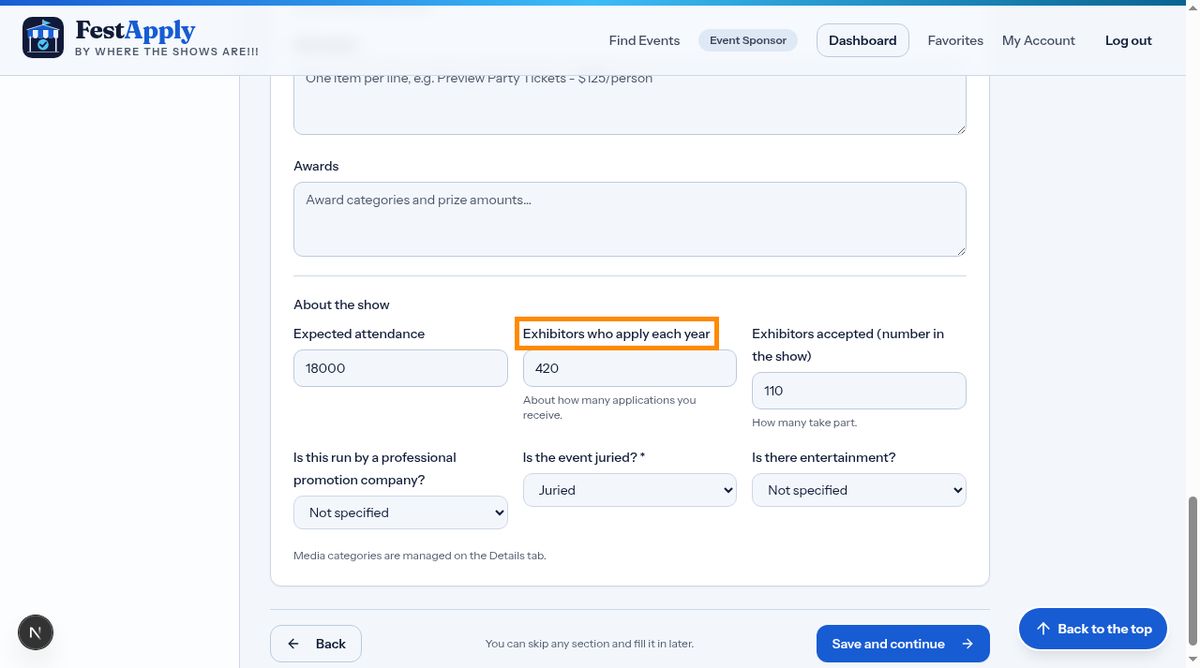
Task: Click the 'About how many applications' hint
Action: 610,407
